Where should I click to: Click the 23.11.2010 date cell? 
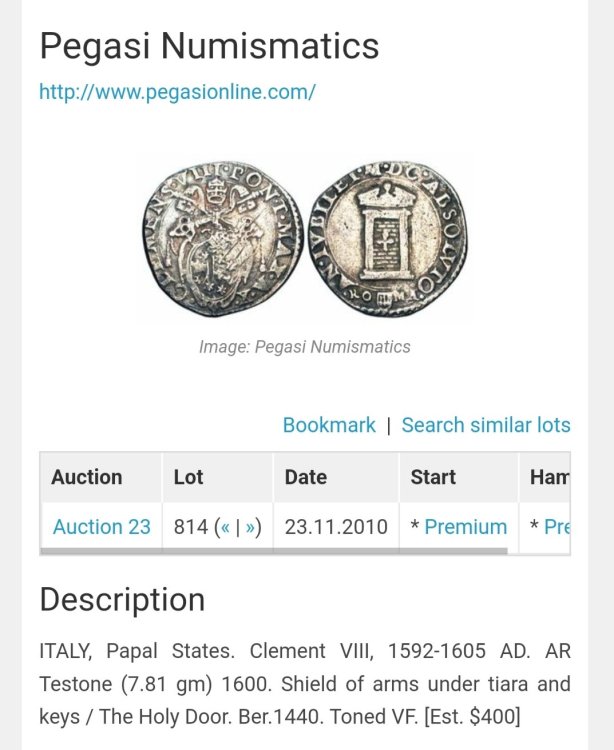pos(336,527)
